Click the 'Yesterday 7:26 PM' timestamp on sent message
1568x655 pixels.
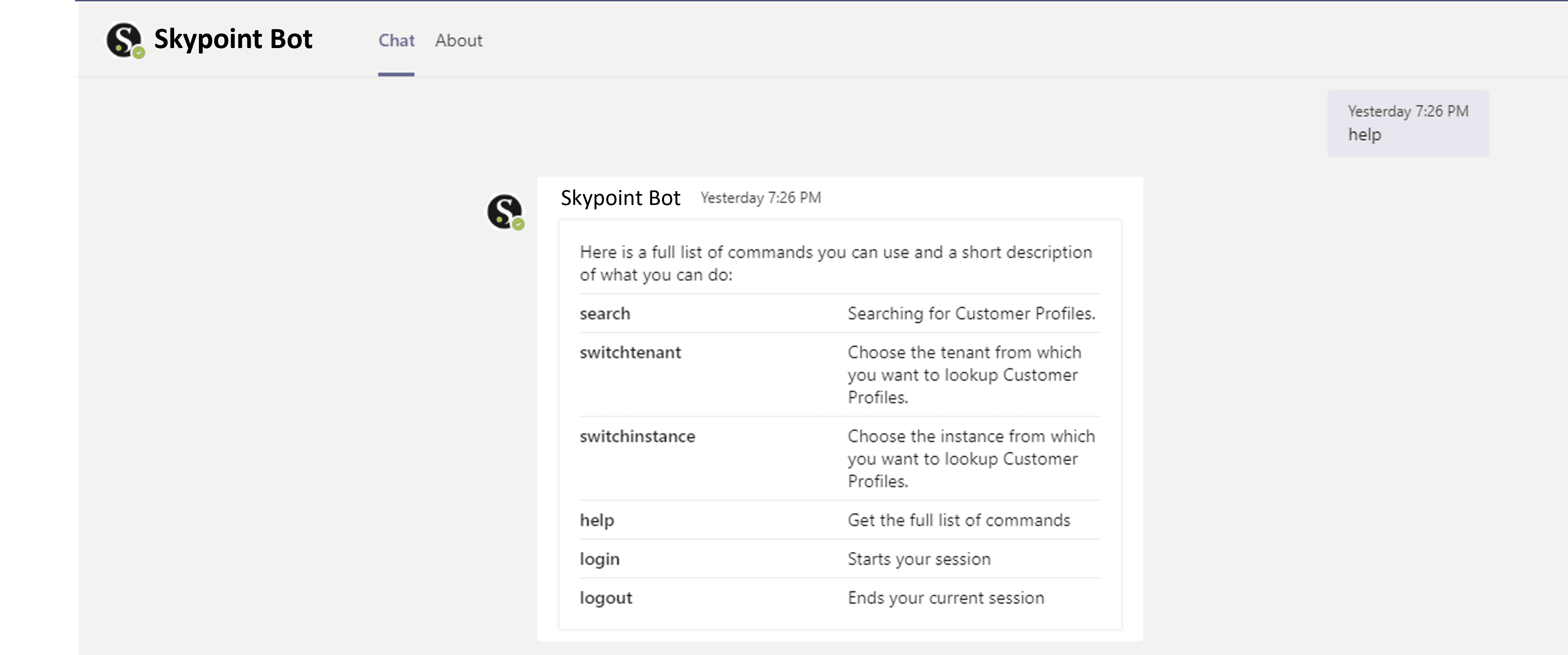1408,111
